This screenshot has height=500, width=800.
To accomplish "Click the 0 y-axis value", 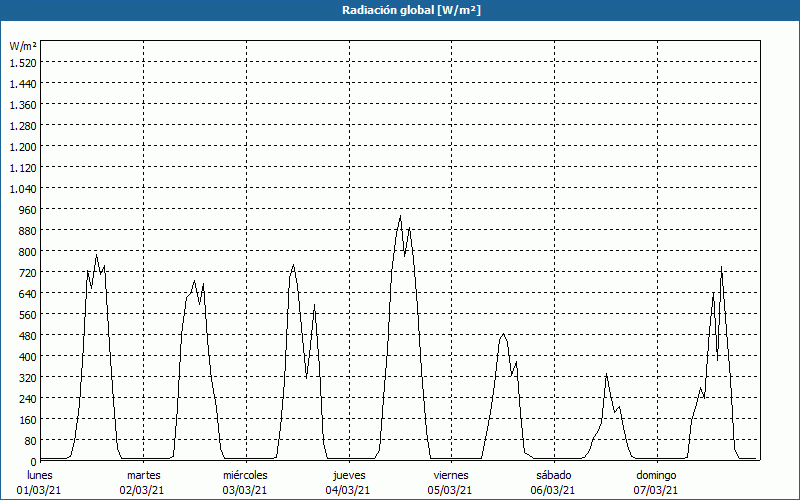I will click(34, 462).
